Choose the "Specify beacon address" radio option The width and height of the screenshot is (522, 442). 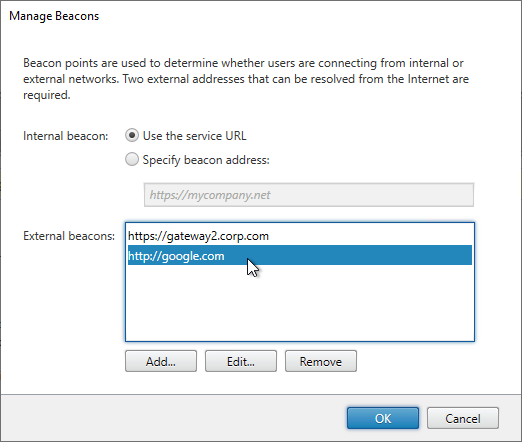tap(132, 159)
